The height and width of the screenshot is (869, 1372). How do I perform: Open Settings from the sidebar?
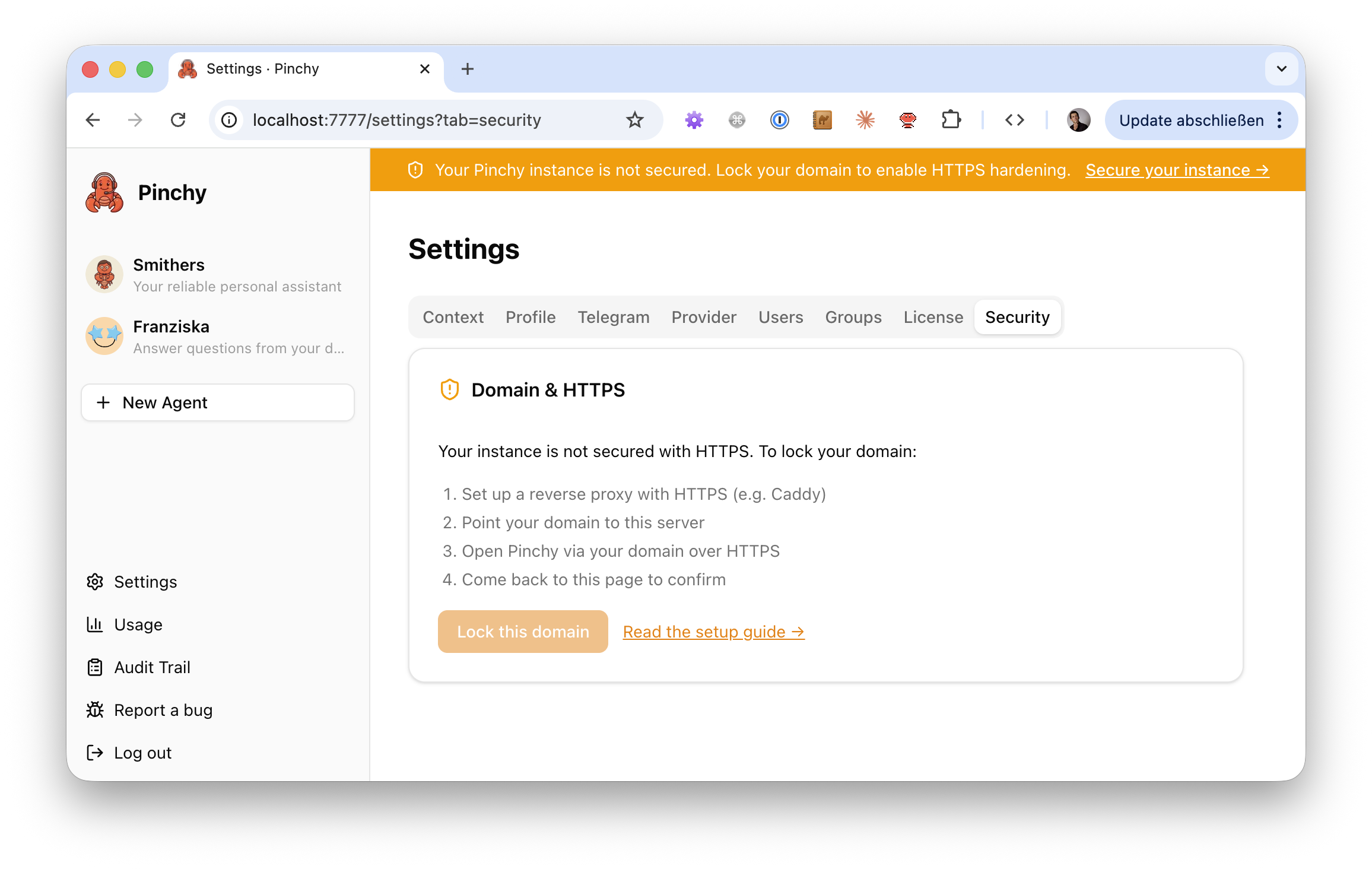[x=145, y=582]
